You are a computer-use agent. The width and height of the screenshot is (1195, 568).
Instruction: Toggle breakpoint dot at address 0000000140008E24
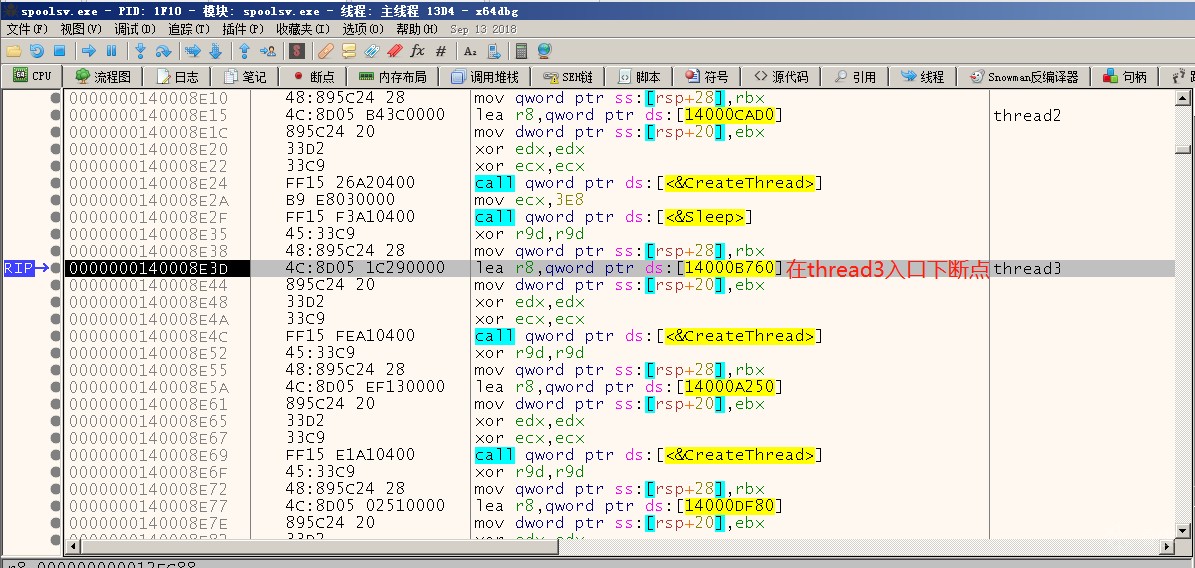(56, 183)
